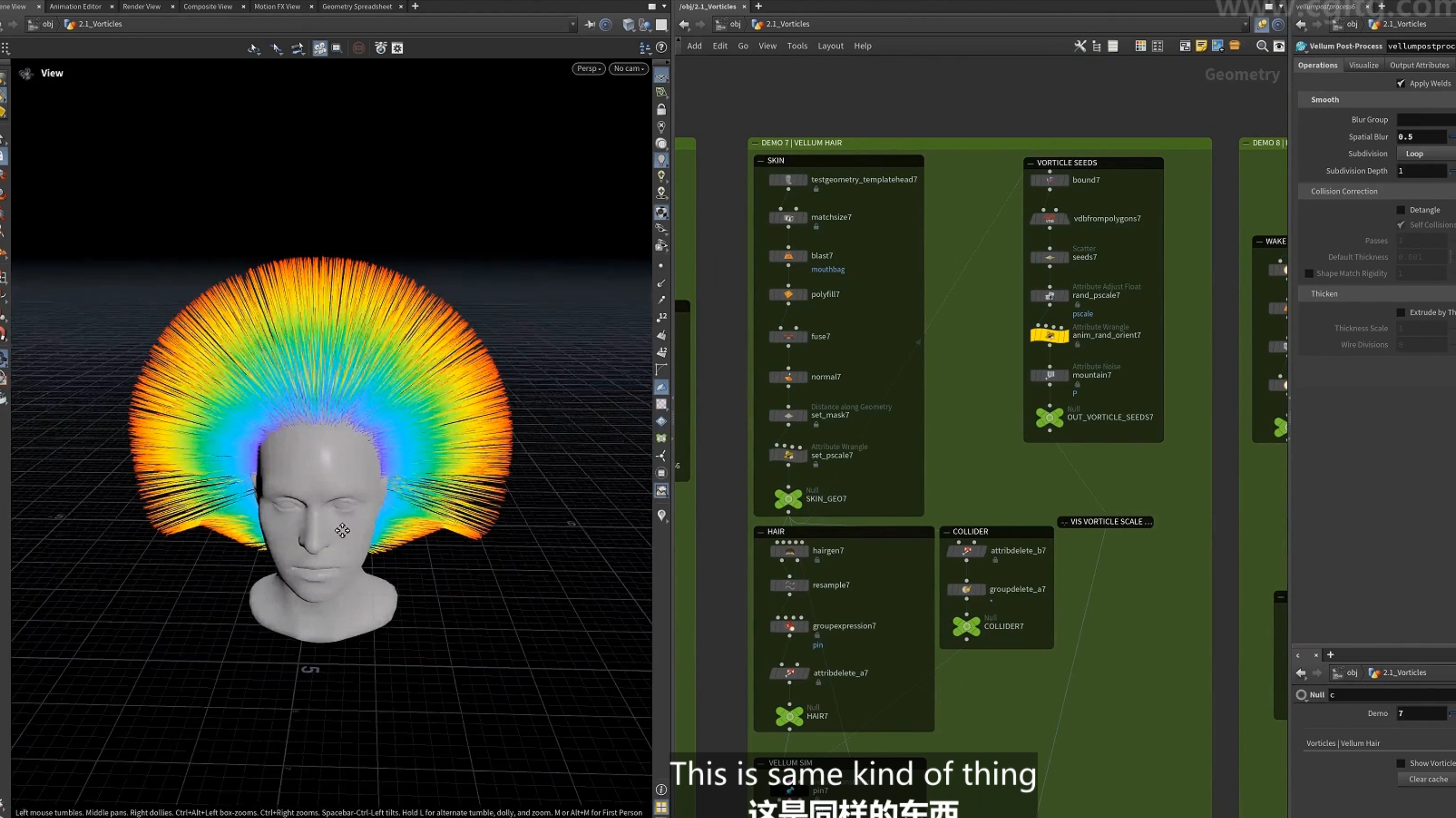Switch to the Output Attributes tab
This screenshot has height=818, width=1456.
1419,66
